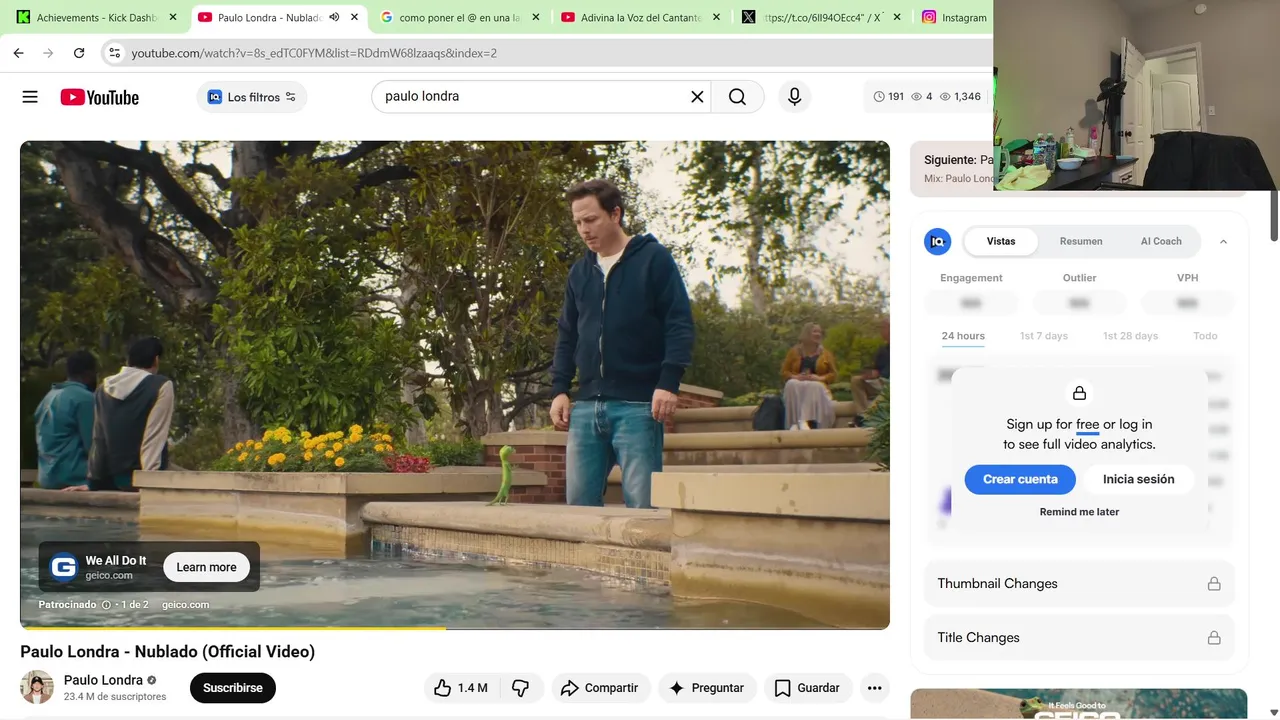Screen dimensions: 1280x720
Task: Close the Paulo Londra YouTube tab
Action: 354,17
